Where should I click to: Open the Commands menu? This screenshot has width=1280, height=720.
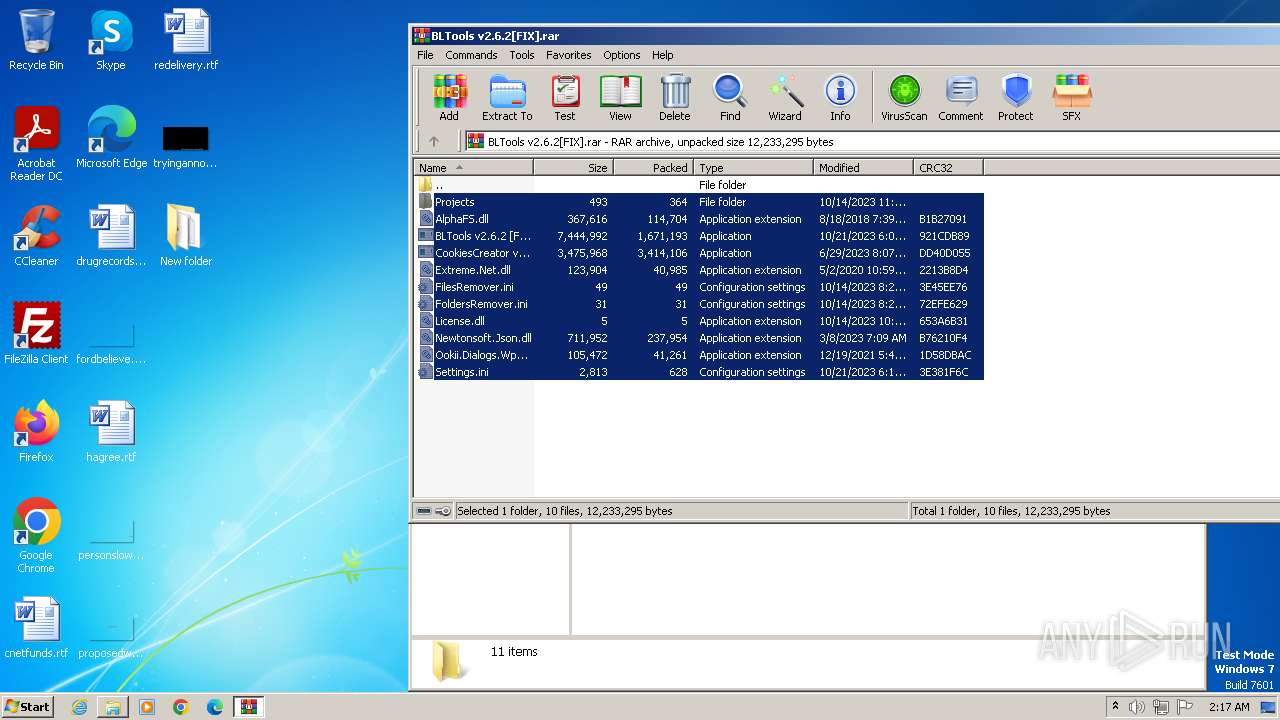[471, 55]
